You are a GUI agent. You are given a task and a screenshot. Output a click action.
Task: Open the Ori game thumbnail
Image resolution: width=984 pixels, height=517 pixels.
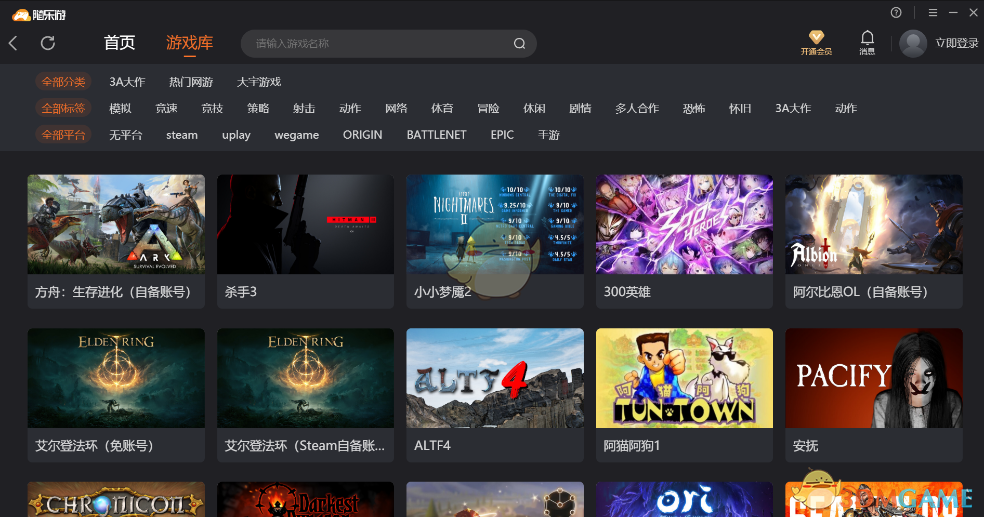point(684,499)
